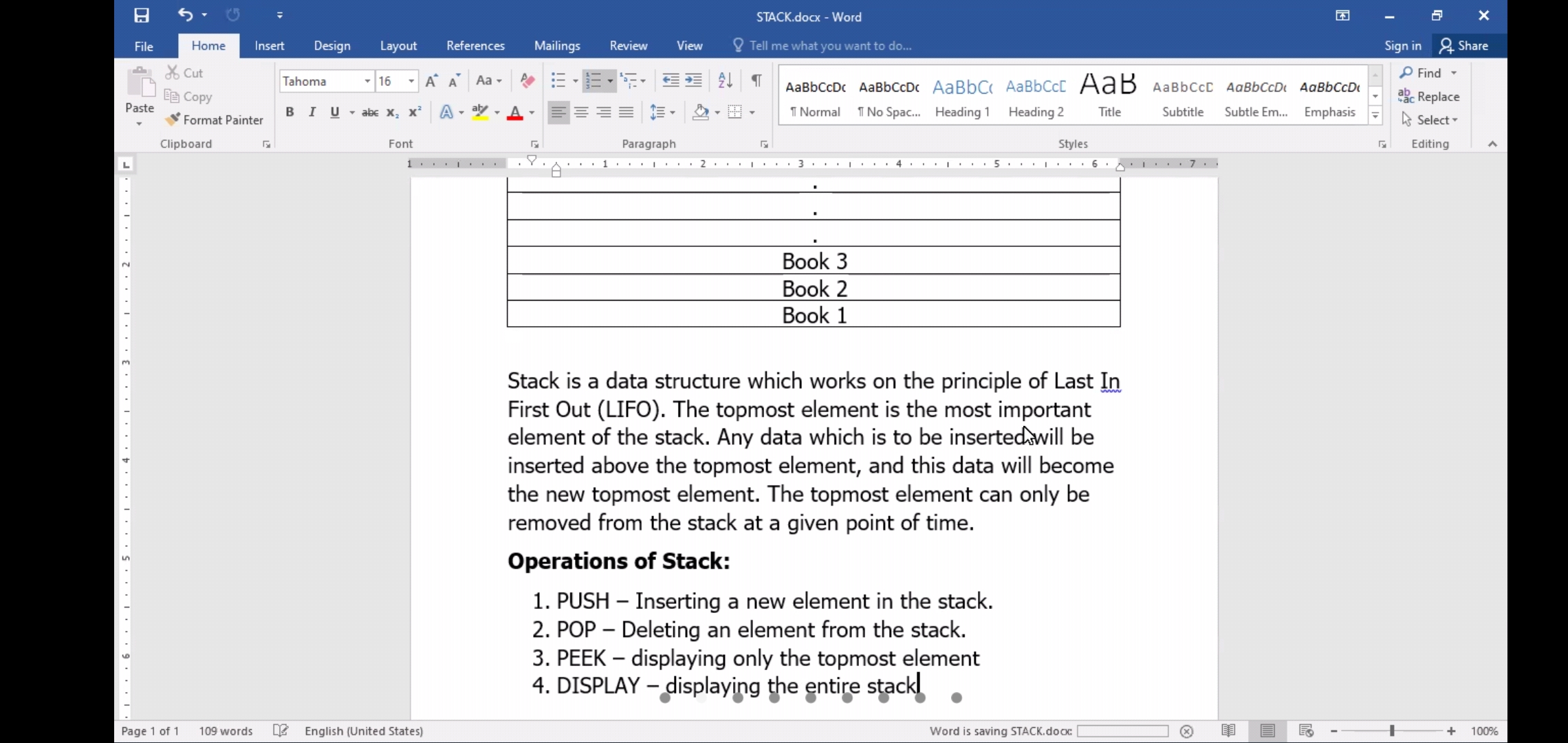Screen dimensions: 1568x743
Task: Click the Share button
Action: tap(1466, 46)
